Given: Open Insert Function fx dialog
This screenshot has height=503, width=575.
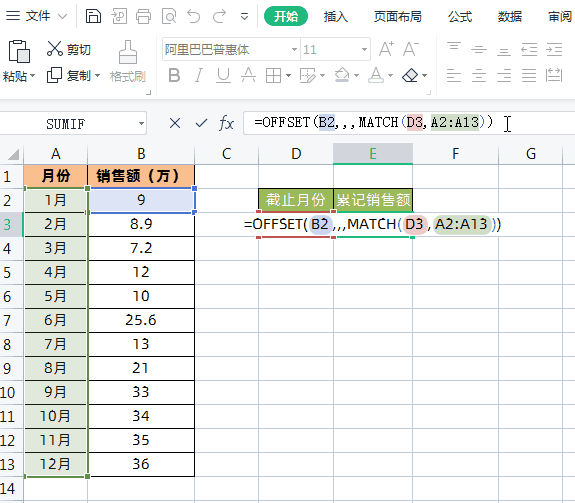Looking at the screenshot, I should [x=226, y=123].
